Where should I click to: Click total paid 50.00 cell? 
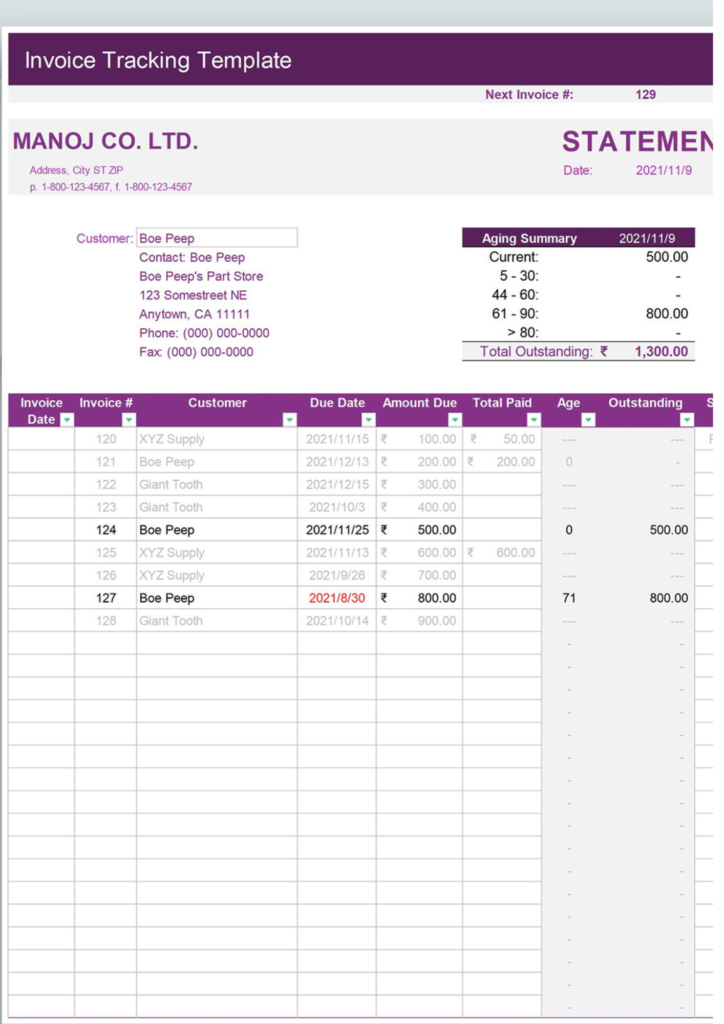pyautogui.click(x=502, y=439)
